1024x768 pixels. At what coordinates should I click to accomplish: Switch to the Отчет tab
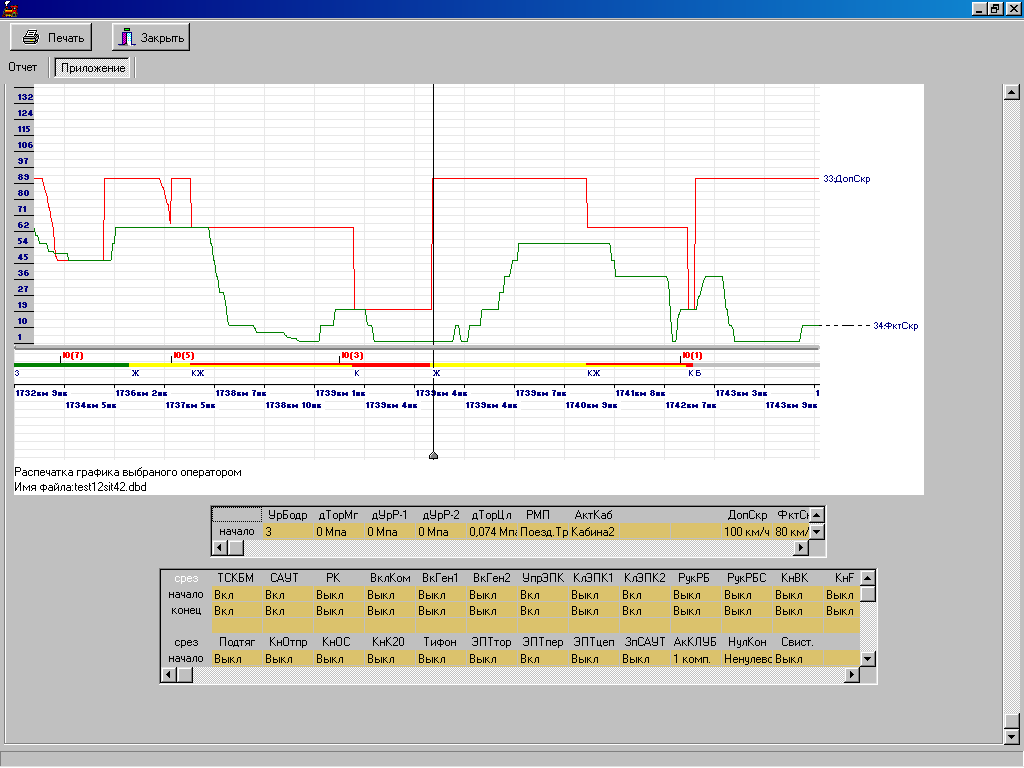(x=23, y=67)
